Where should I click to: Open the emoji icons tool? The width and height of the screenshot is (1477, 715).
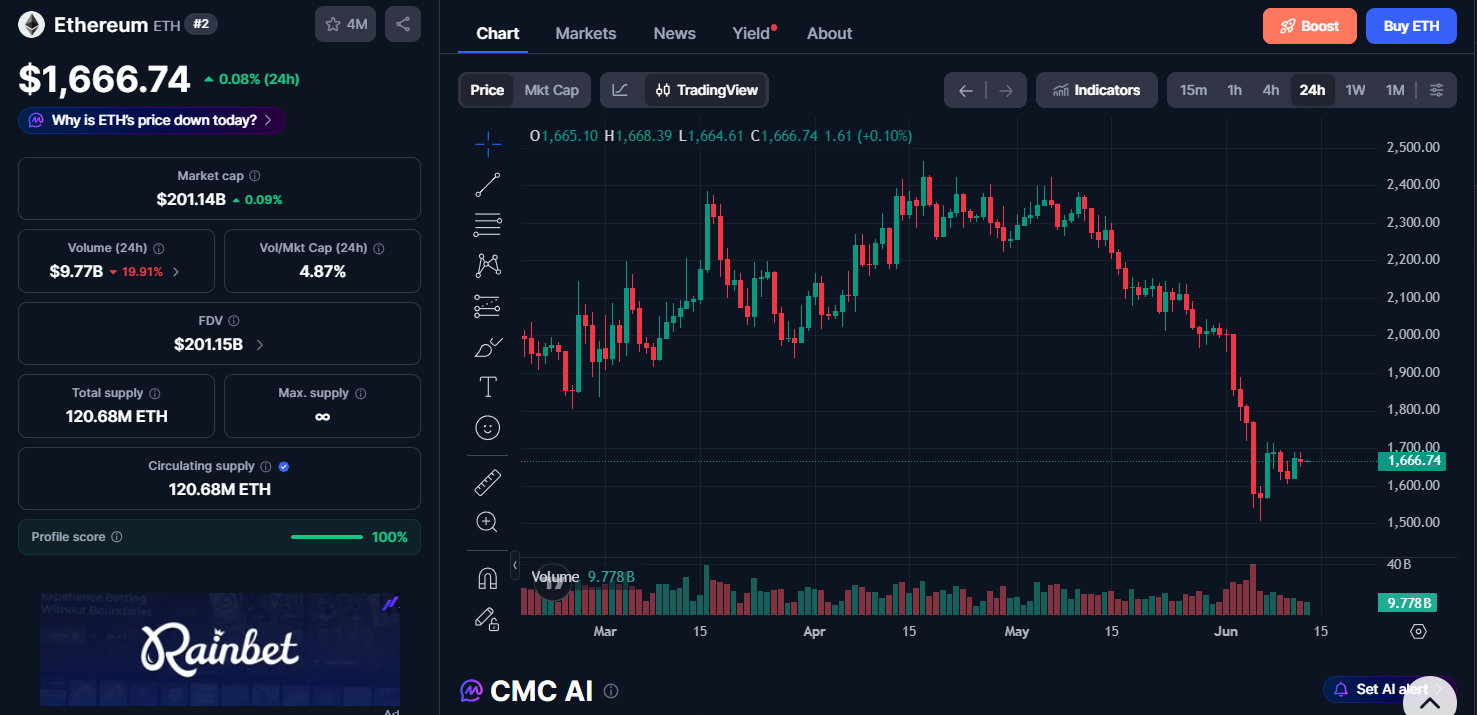(x=488, y=428)
